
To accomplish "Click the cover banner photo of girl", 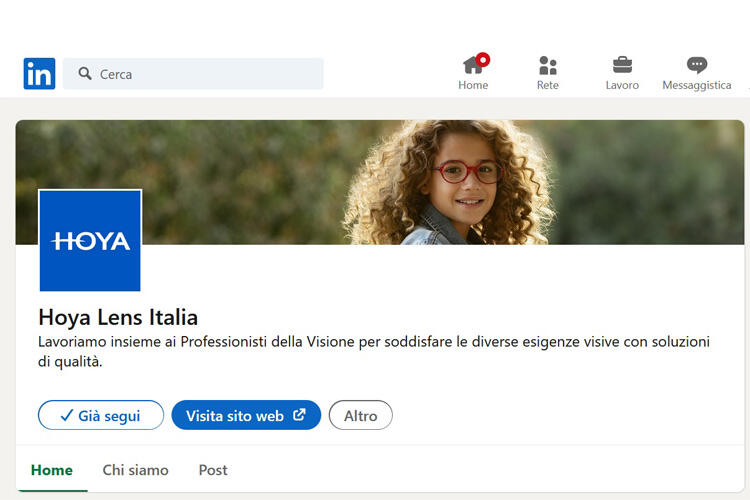I will (380, 182).
